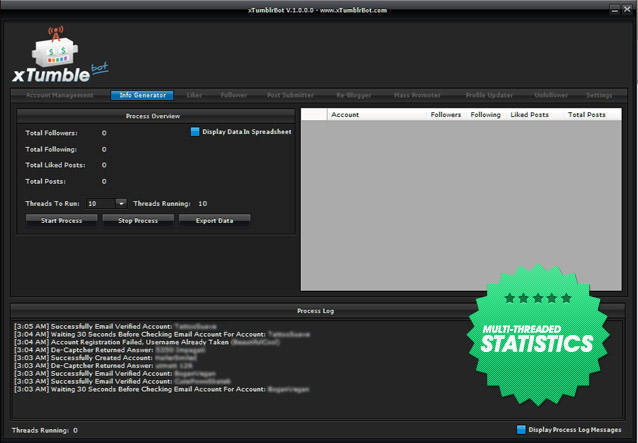Open the Follower tab

[x=234, y=95]
